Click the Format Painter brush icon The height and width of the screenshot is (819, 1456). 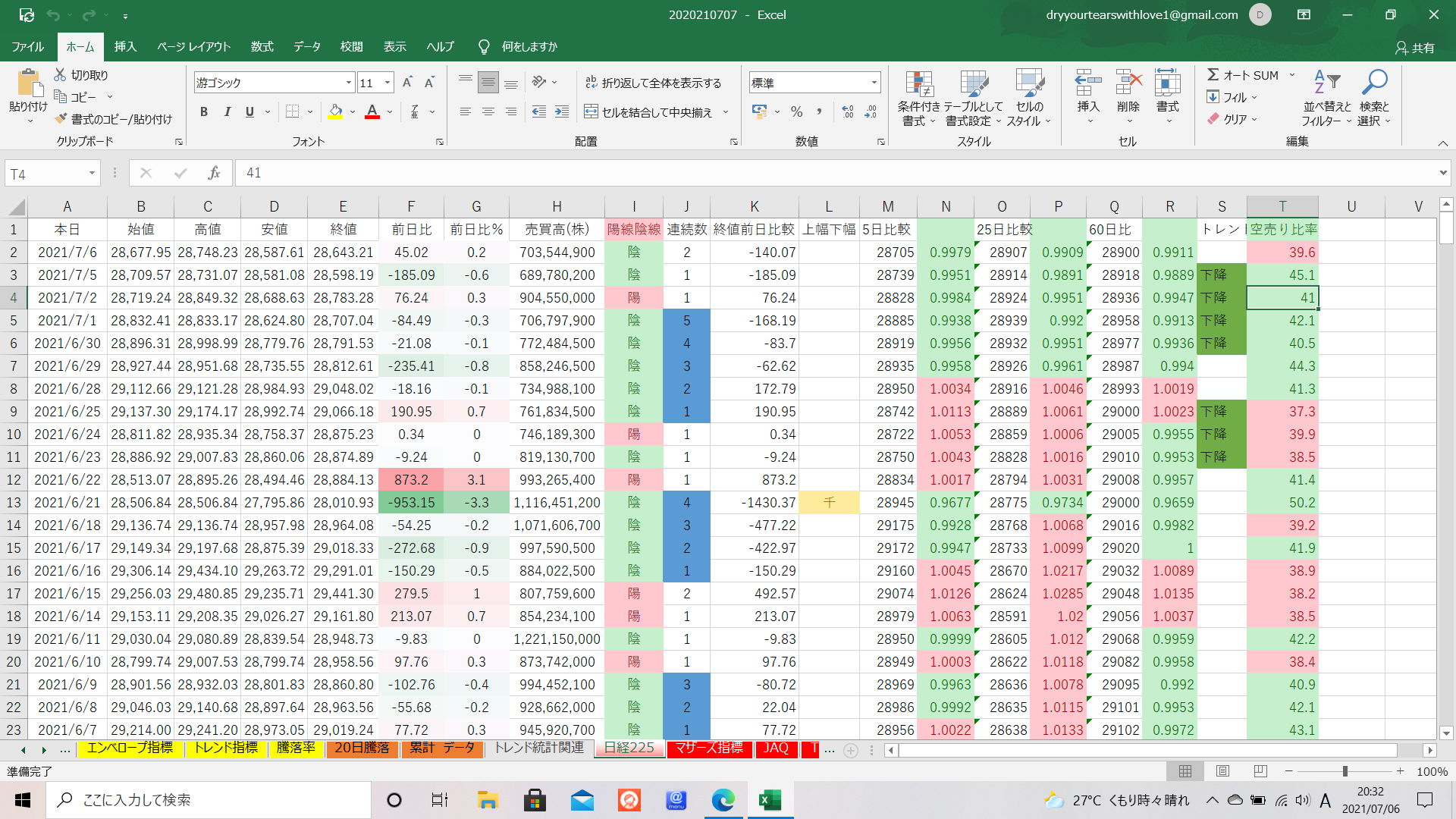tap(61, 119)
